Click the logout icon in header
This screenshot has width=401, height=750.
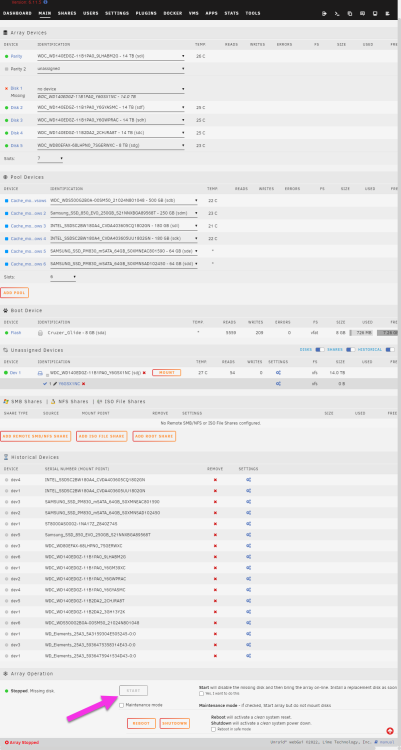(324, 13)
